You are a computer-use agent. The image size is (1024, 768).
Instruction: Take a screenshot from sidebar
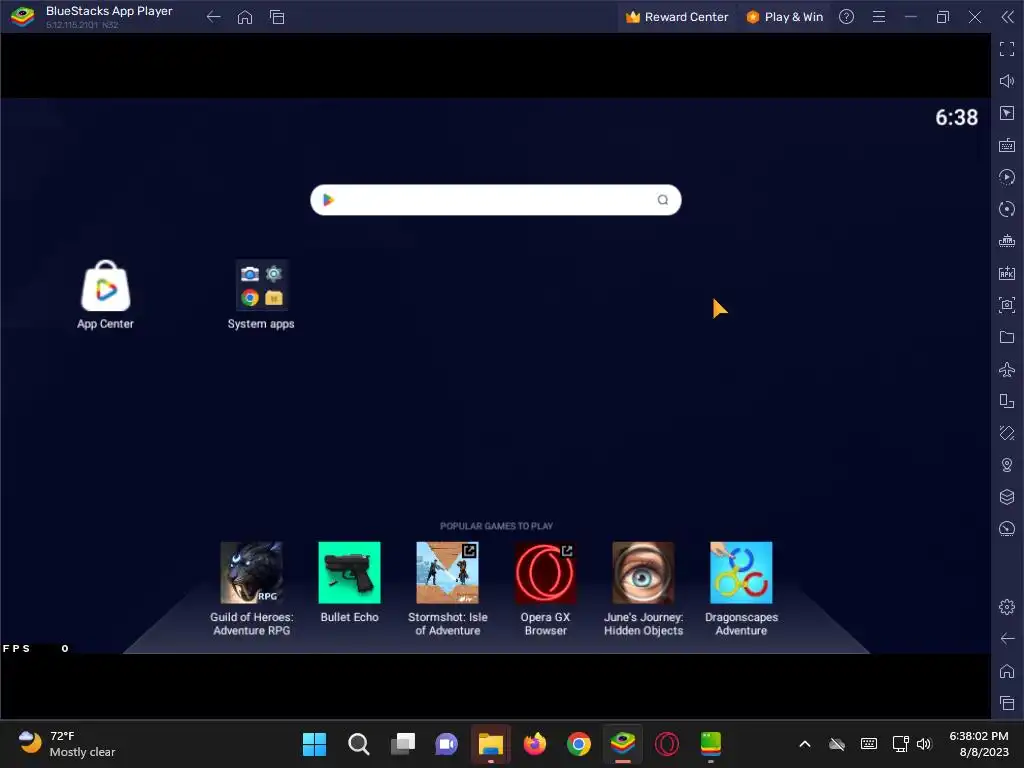tap(1007, 305)
